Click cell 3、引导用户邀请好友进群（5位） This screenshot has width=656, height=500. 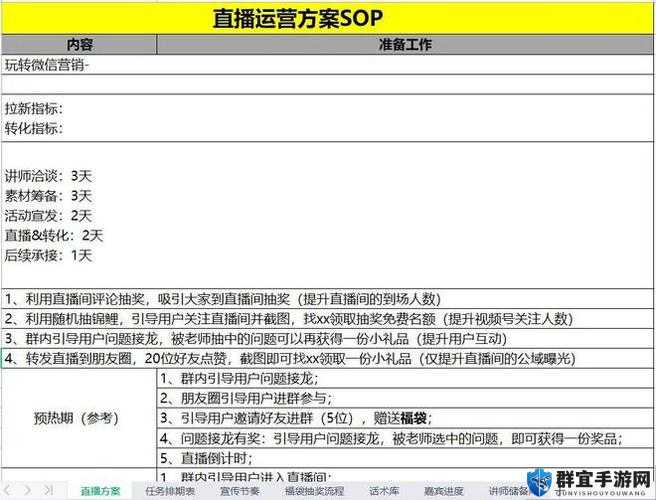405,418
